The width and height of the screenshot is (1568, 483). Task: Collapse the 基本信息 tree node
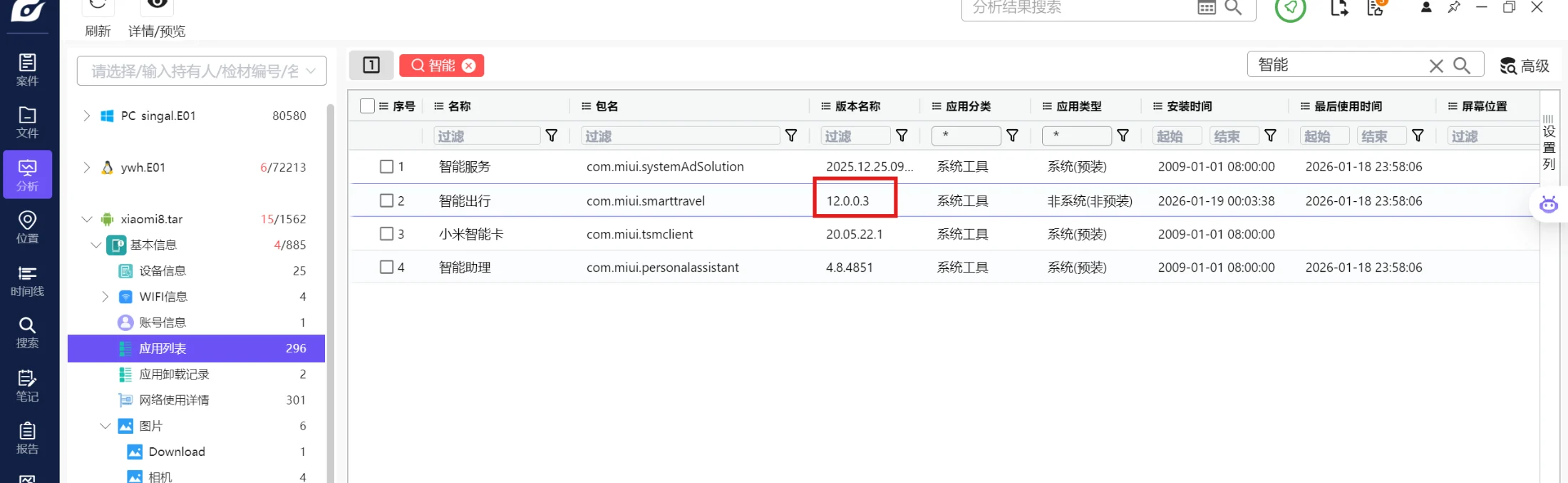click(x=96, y=245)
